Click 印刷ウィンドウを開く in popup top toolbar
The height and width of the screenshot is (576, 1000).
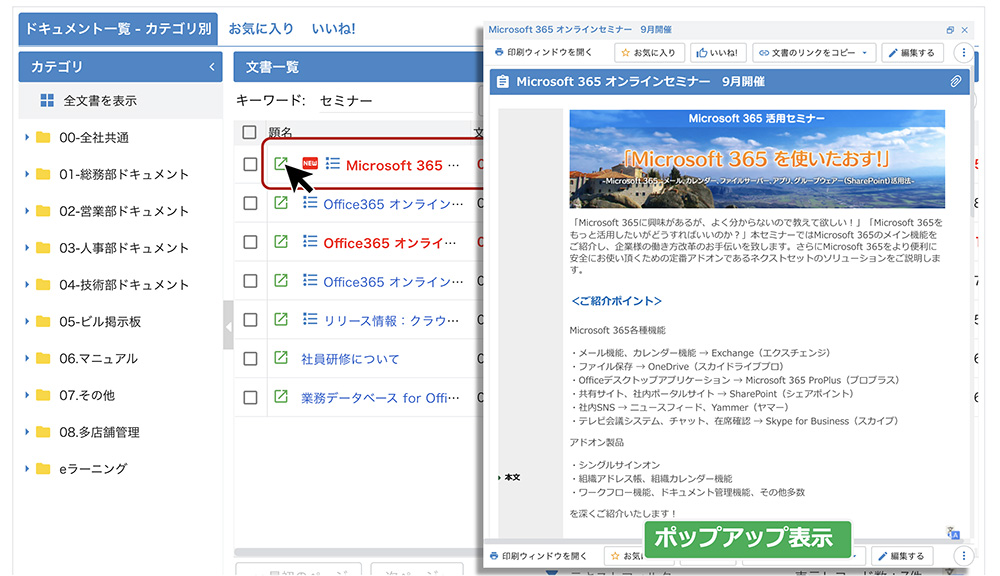[543, 52]
